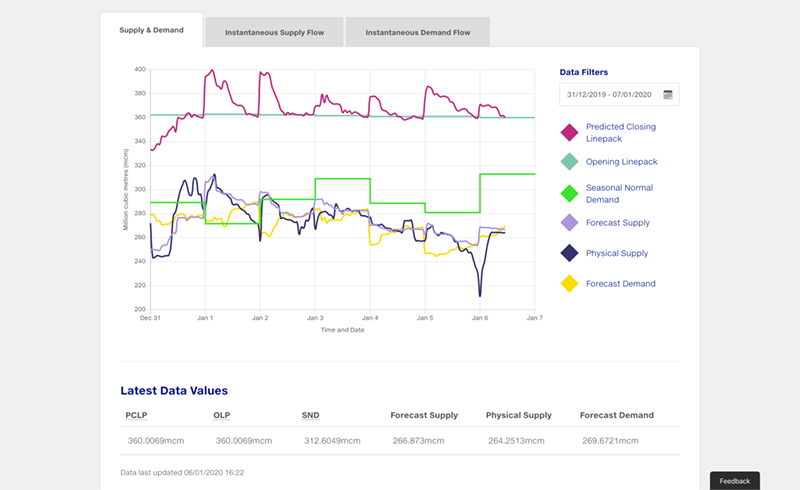This screenshot has height=490, width=800.
Task: Click the Forecast Demand table header
Action: click(x=617, y=415)
